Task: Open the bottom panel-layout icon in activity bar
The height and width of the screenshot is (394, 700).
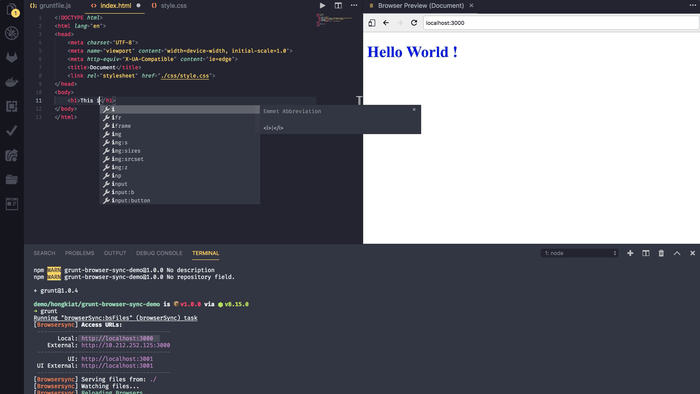Action: 12,204
